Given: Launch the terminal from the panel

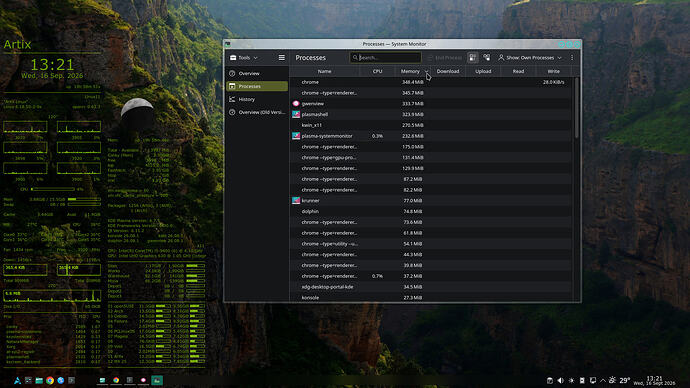Looking at the screenshot, I should [x=71, y=381].
